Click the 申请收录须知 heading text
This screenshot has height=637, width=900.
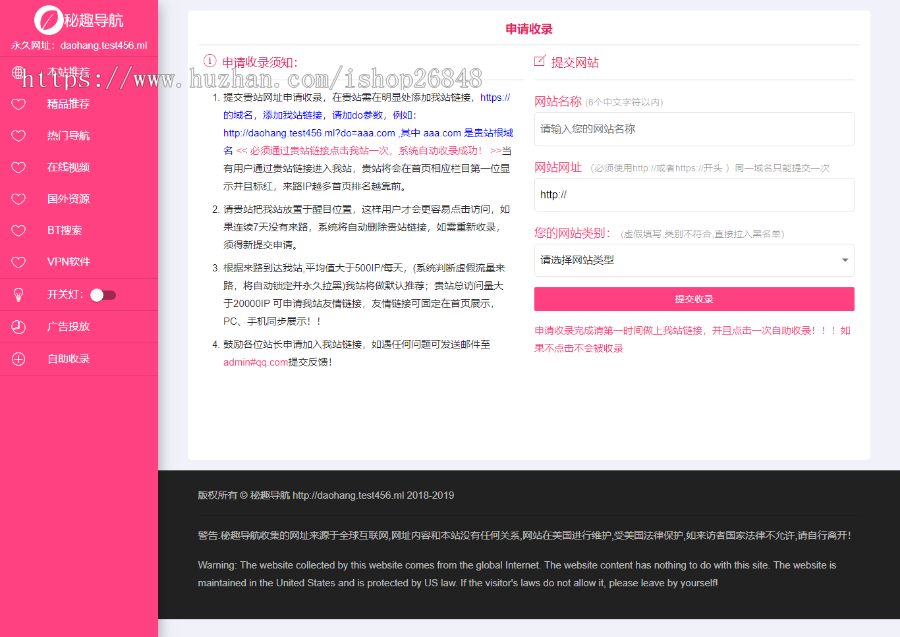(x=259, y=63)
